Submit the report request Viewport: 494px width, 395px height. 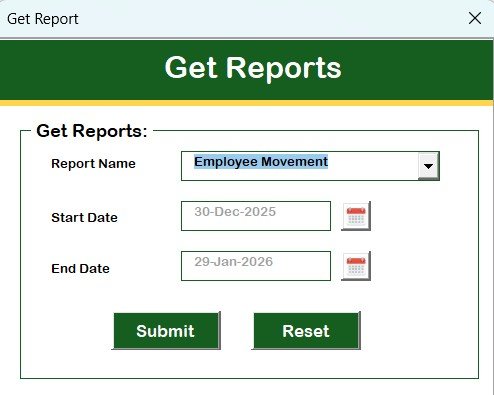click(166, 331)
